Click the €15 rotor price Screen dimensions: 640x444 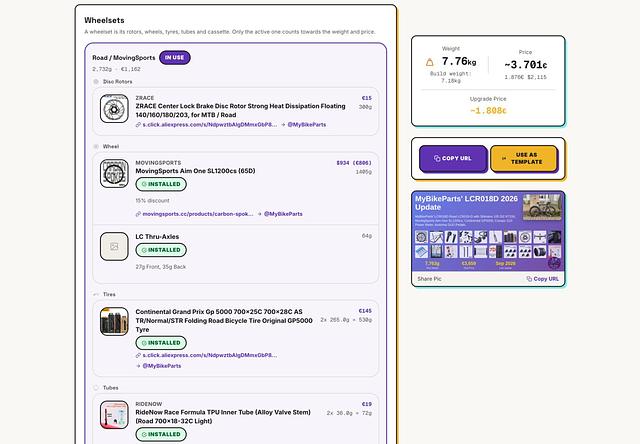click(367, 98)
